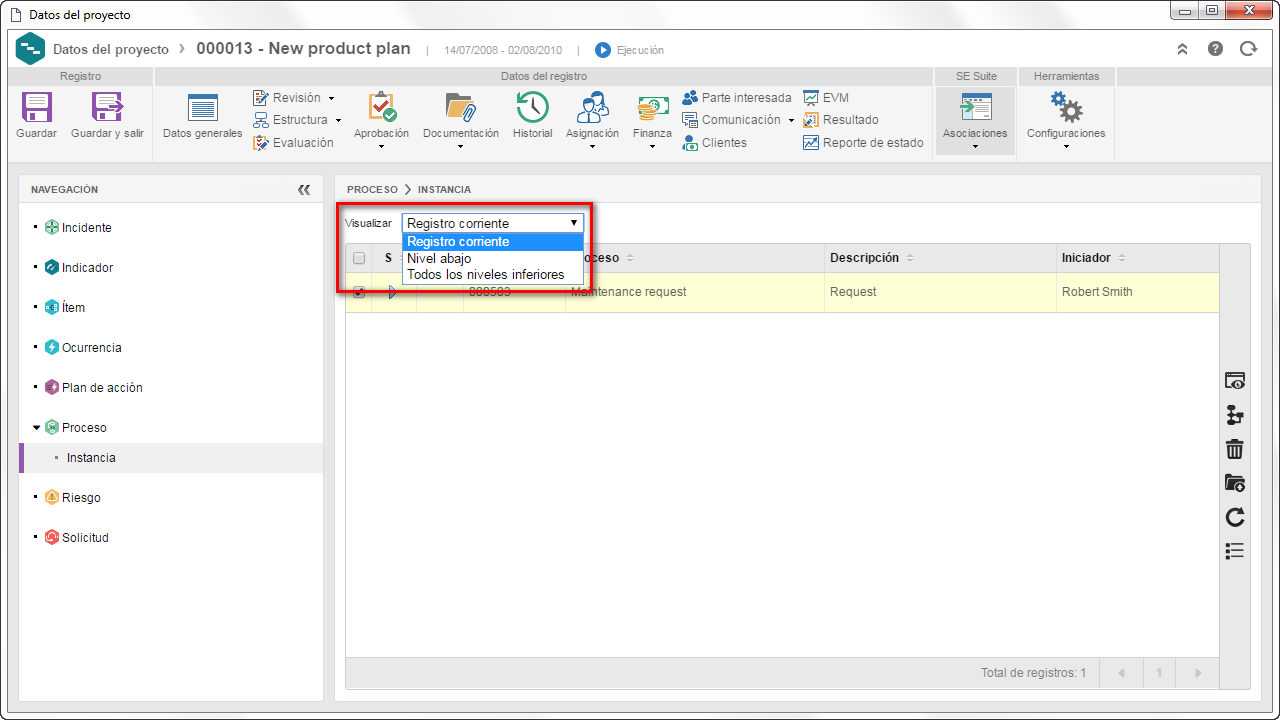
Task: Collapse the Proceso tree node
Action: pos(37,428)
